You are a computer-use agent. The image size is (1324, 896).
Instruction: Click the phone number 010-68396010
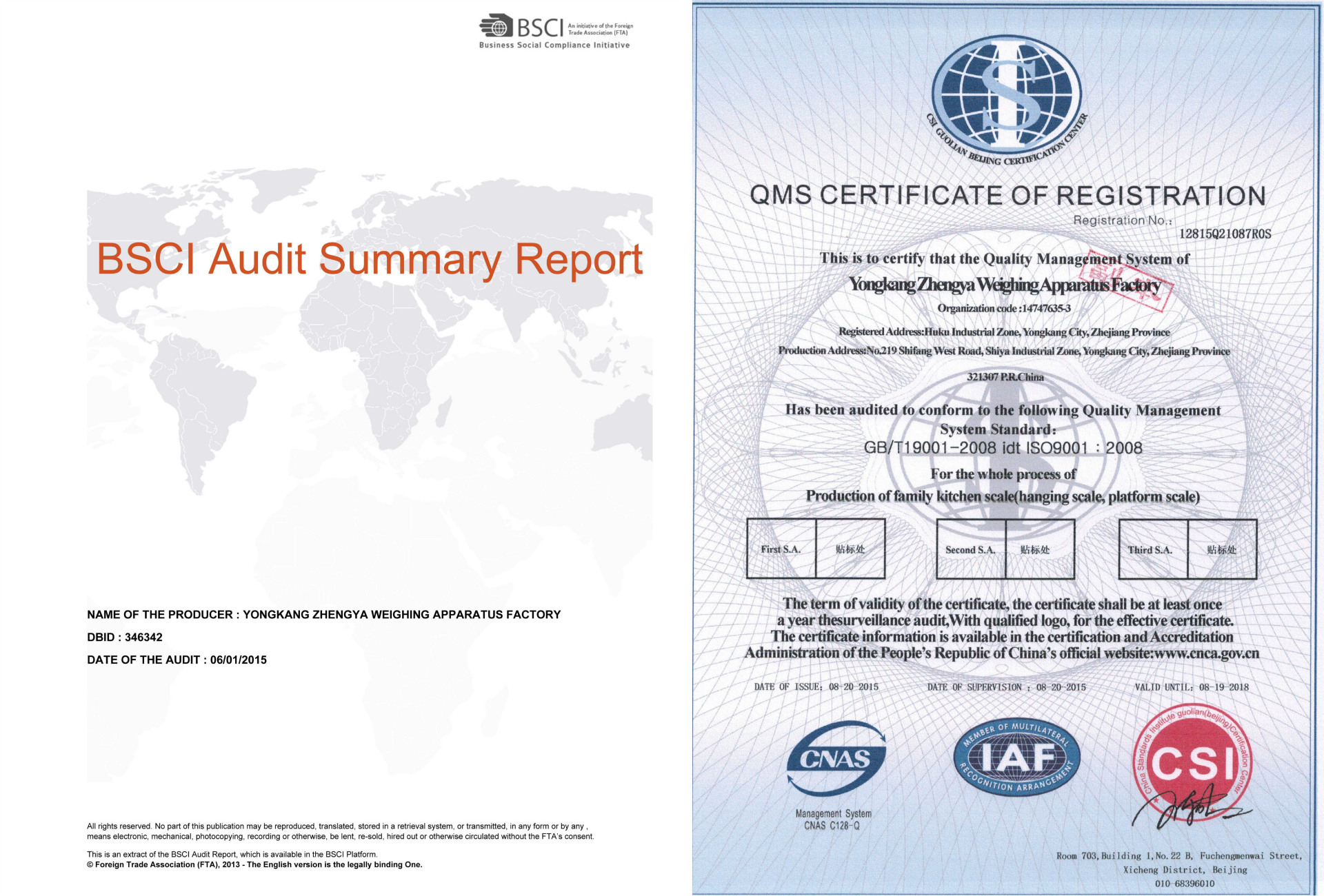1184,884
